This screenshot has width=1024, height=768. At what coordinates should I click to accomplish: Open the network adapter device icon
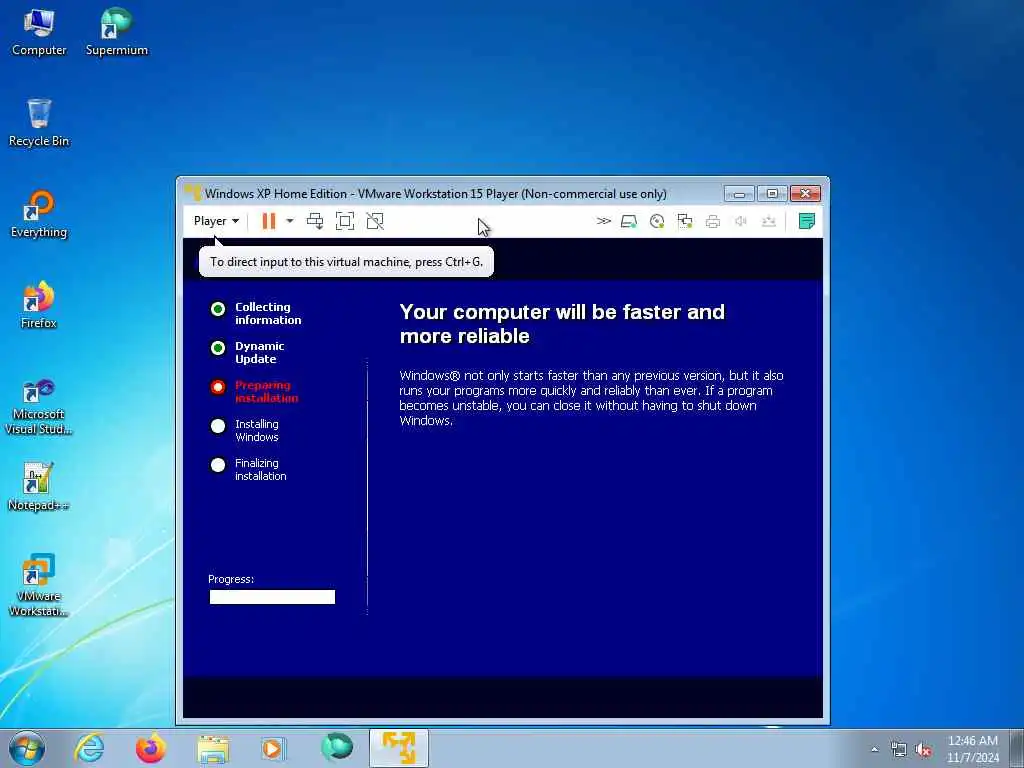pos(685,221)
